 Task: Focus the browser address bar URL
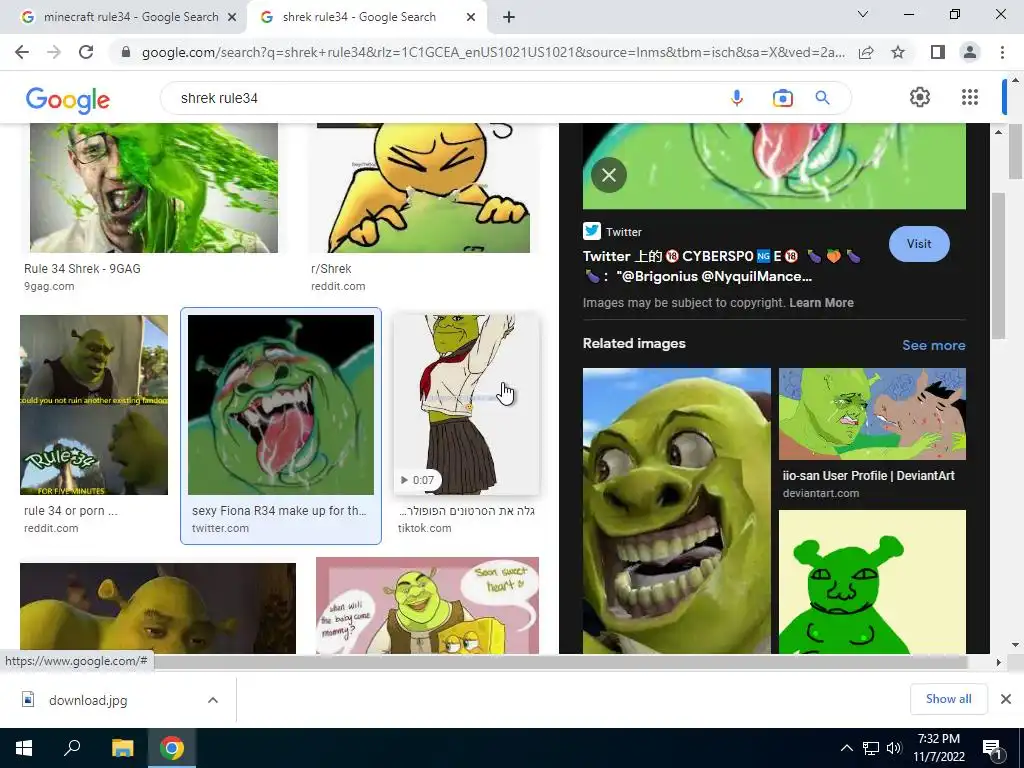click(x=493, y=52)
